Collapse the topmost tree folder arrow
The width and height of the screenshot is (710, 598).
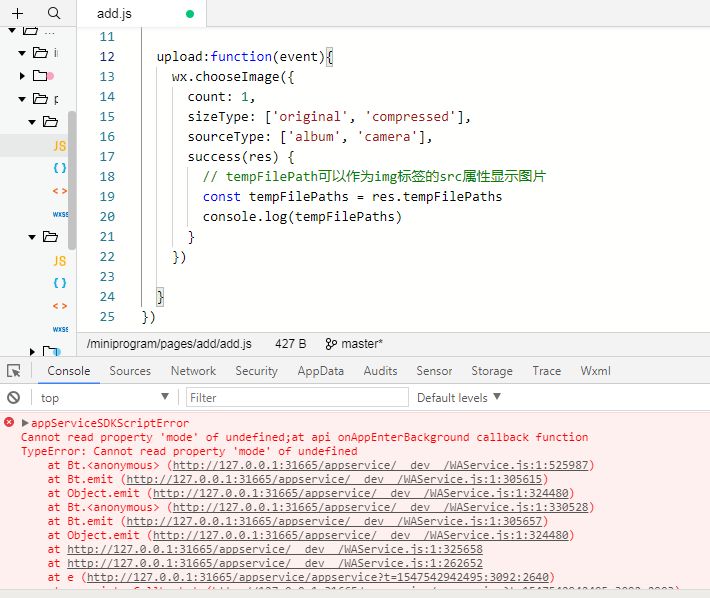coord(12,30)
